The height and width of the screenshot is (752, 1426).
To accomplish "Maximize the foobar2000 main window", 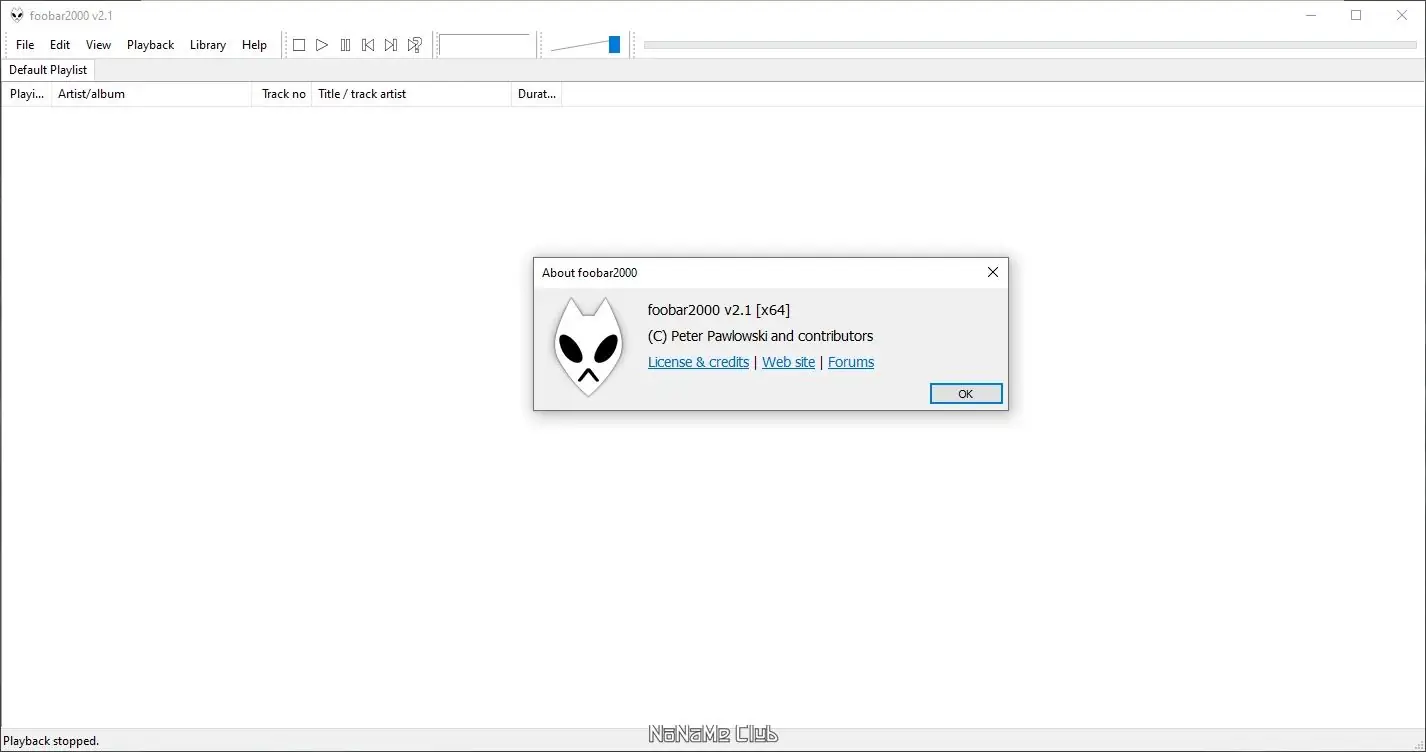I will pos(1356,15).
